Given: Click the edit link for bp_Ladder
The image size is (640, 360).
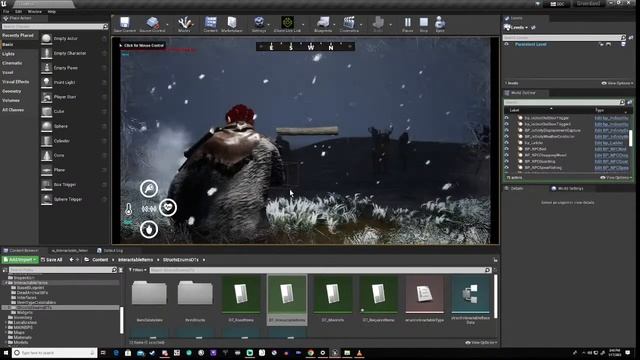Looking at the screenshot, I should coord(609,143).
